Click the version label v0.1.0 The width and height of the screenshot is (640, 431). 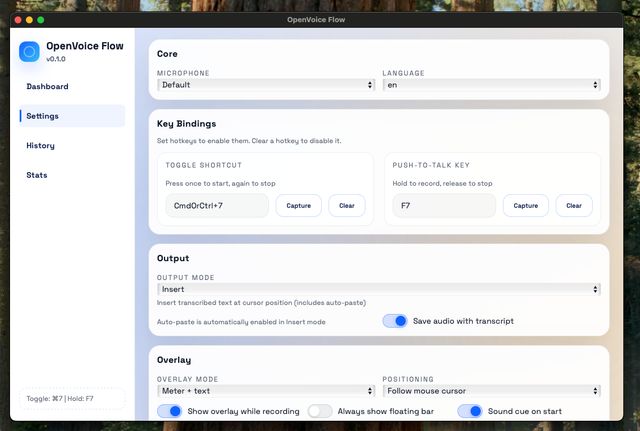click(56, 59)
